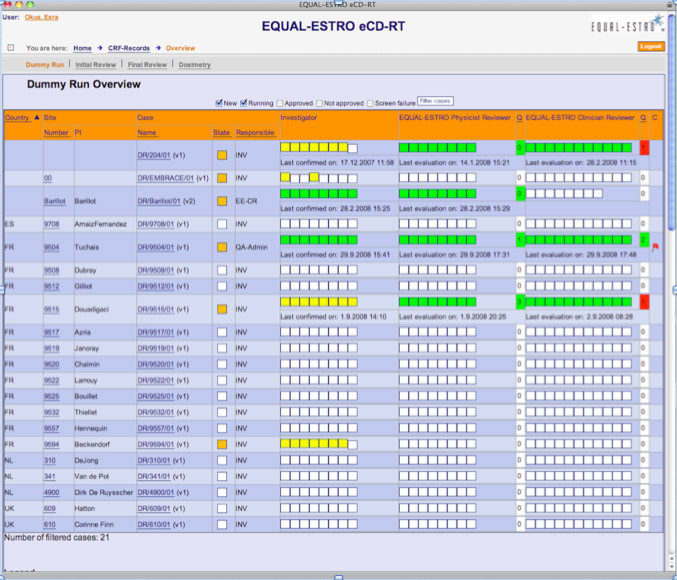Click the small square icon left of You are here

(x=11, y=48)
